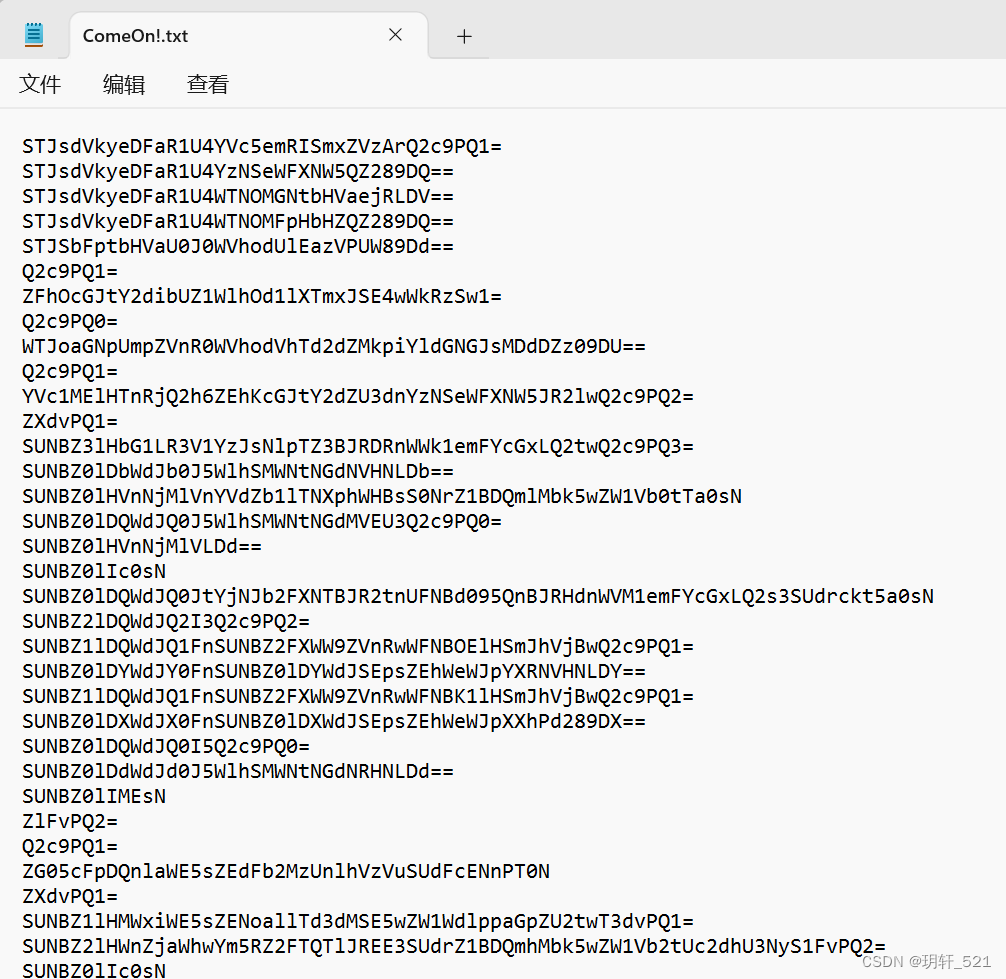Open the 文件 menu

click(40, 84)
